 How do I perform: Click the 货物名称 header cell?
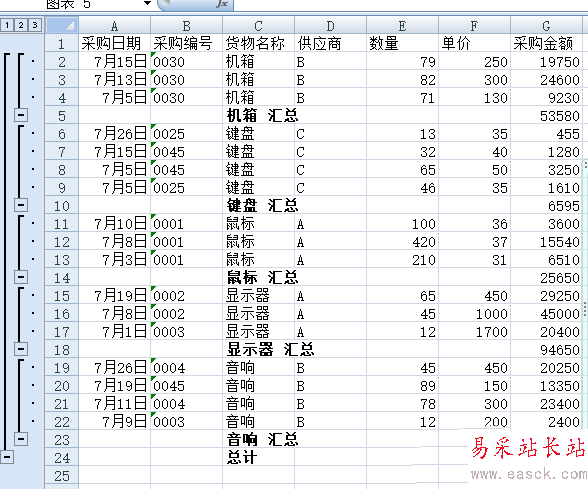[x=258, y=44]
